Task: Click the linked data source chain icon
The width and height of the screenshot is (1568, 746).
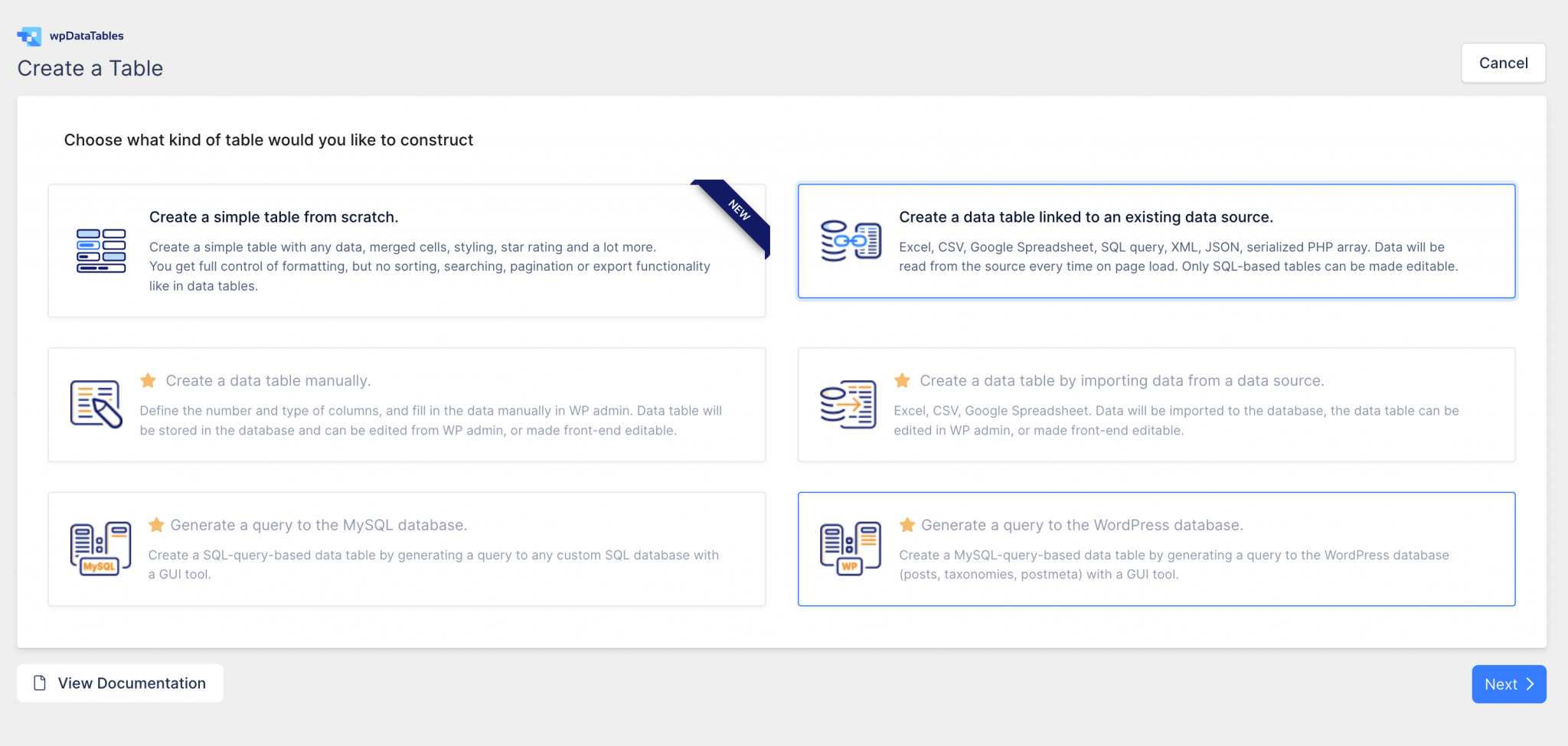Action: tap(851, 241)
